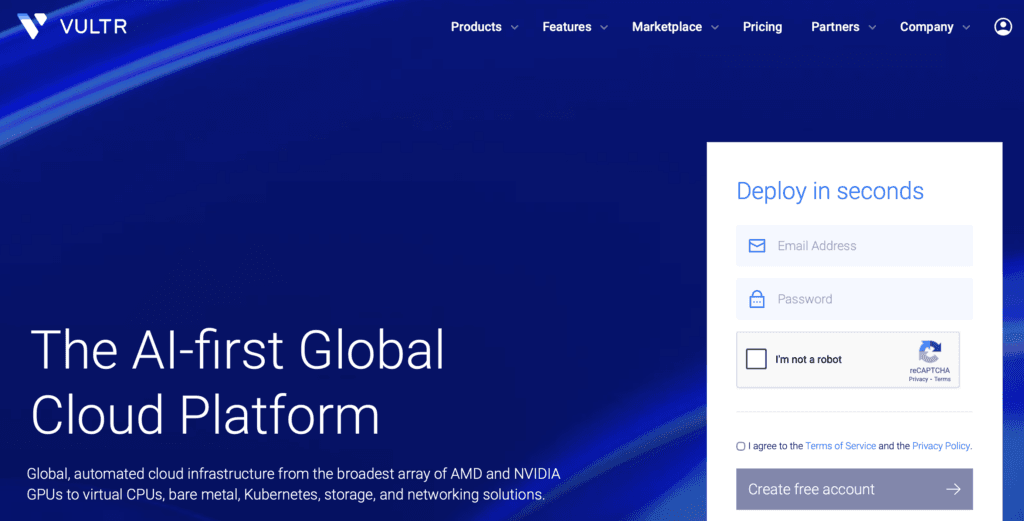The height and width of the screenshot is (521, 1024).
Task: Open the Features menu
Action: (567, 27)
